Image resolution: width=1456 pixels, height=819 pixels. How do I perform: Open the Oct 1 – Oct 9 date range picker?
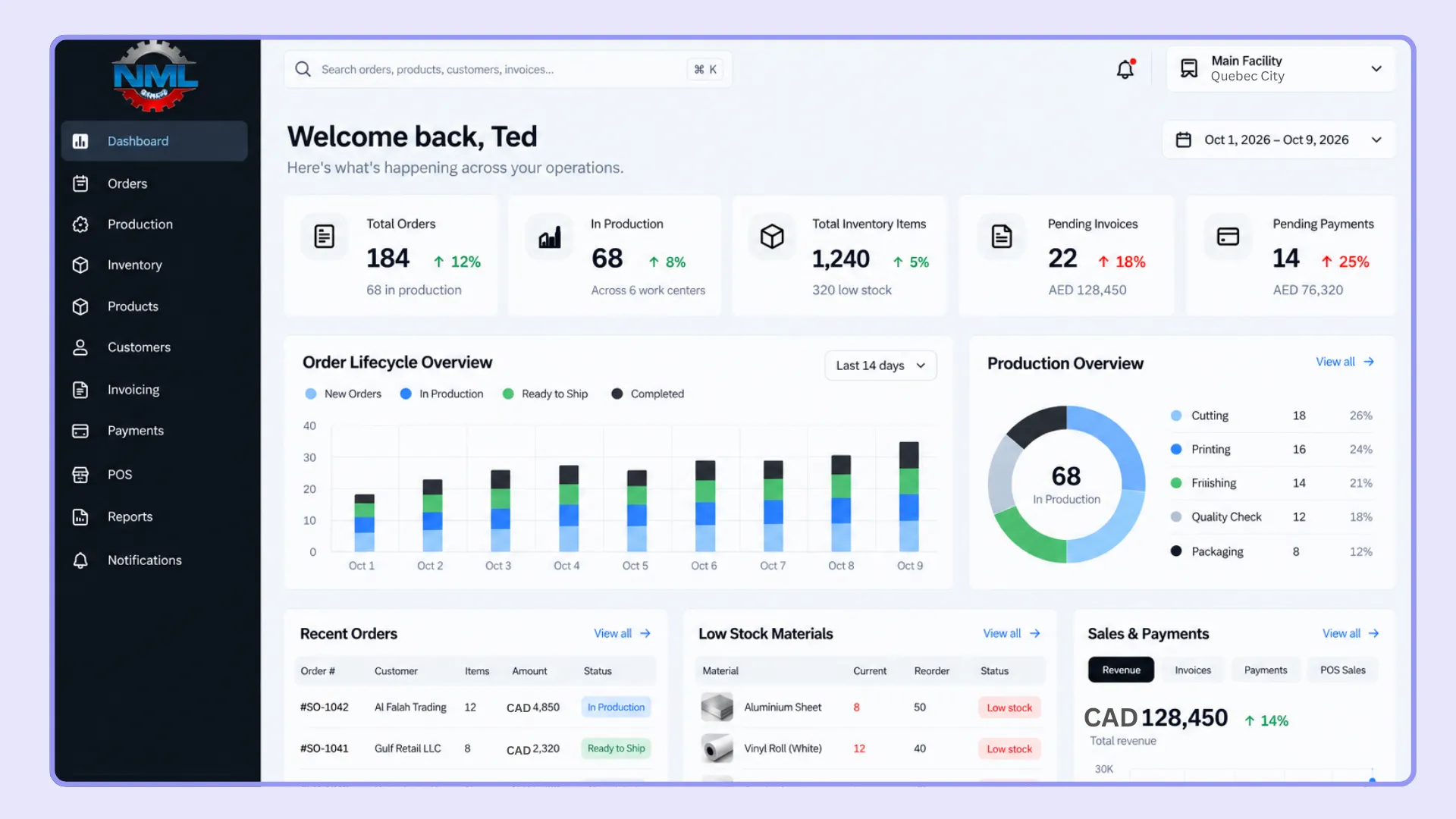1279,140
